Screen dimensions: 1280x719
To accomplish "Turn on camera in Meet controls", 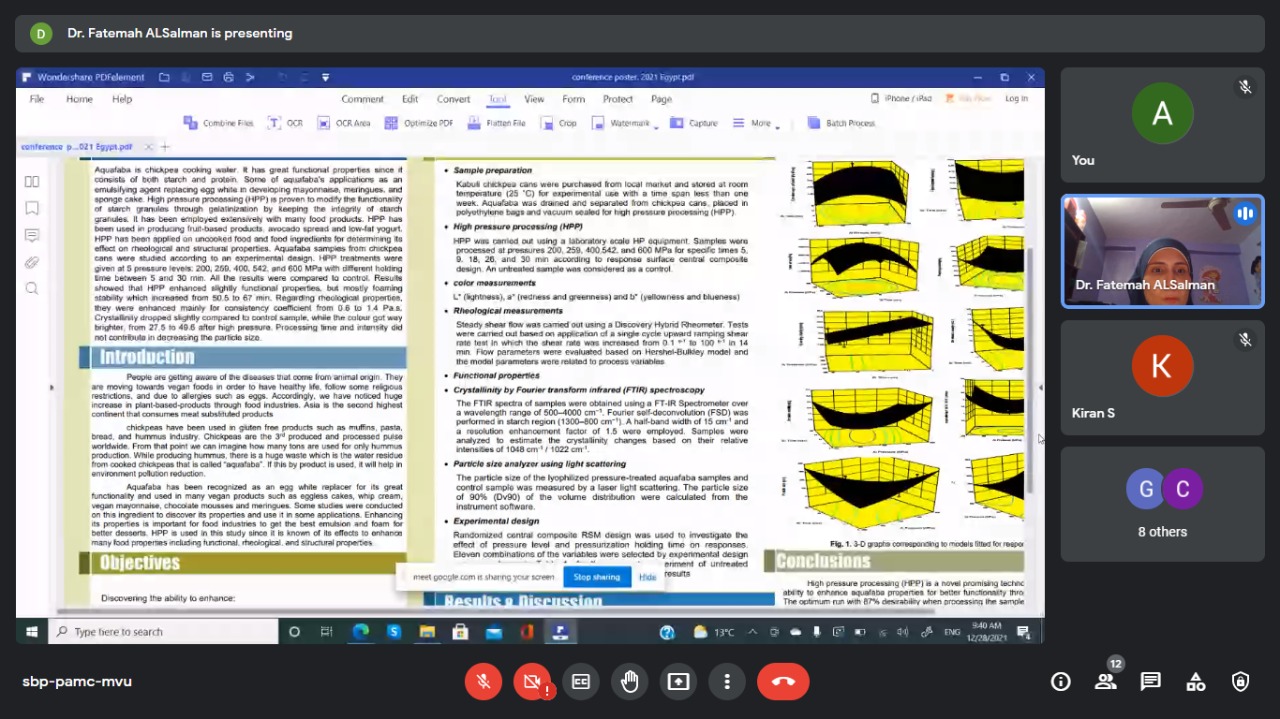I will tap(532, 681).
